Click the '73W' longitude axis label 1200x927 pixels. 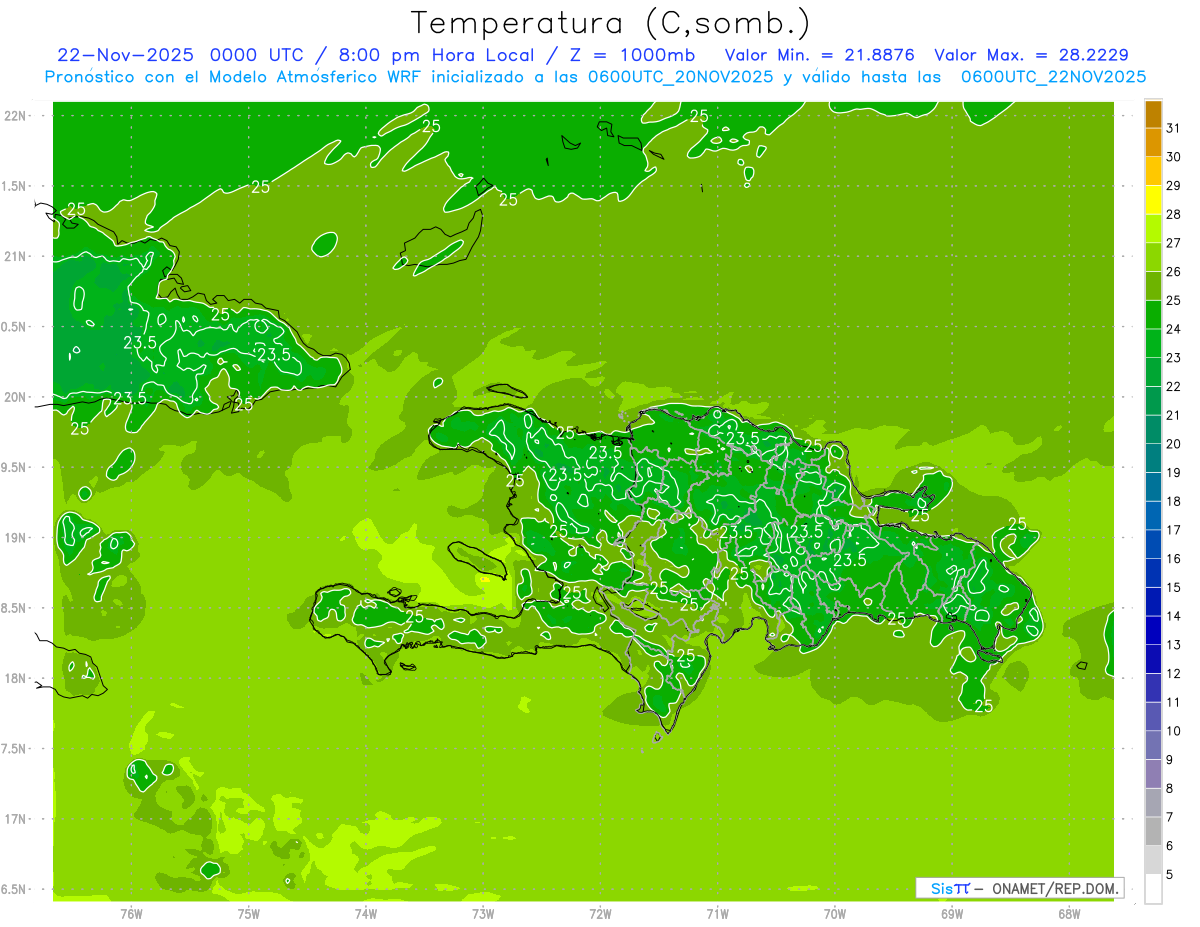point(483,914)
